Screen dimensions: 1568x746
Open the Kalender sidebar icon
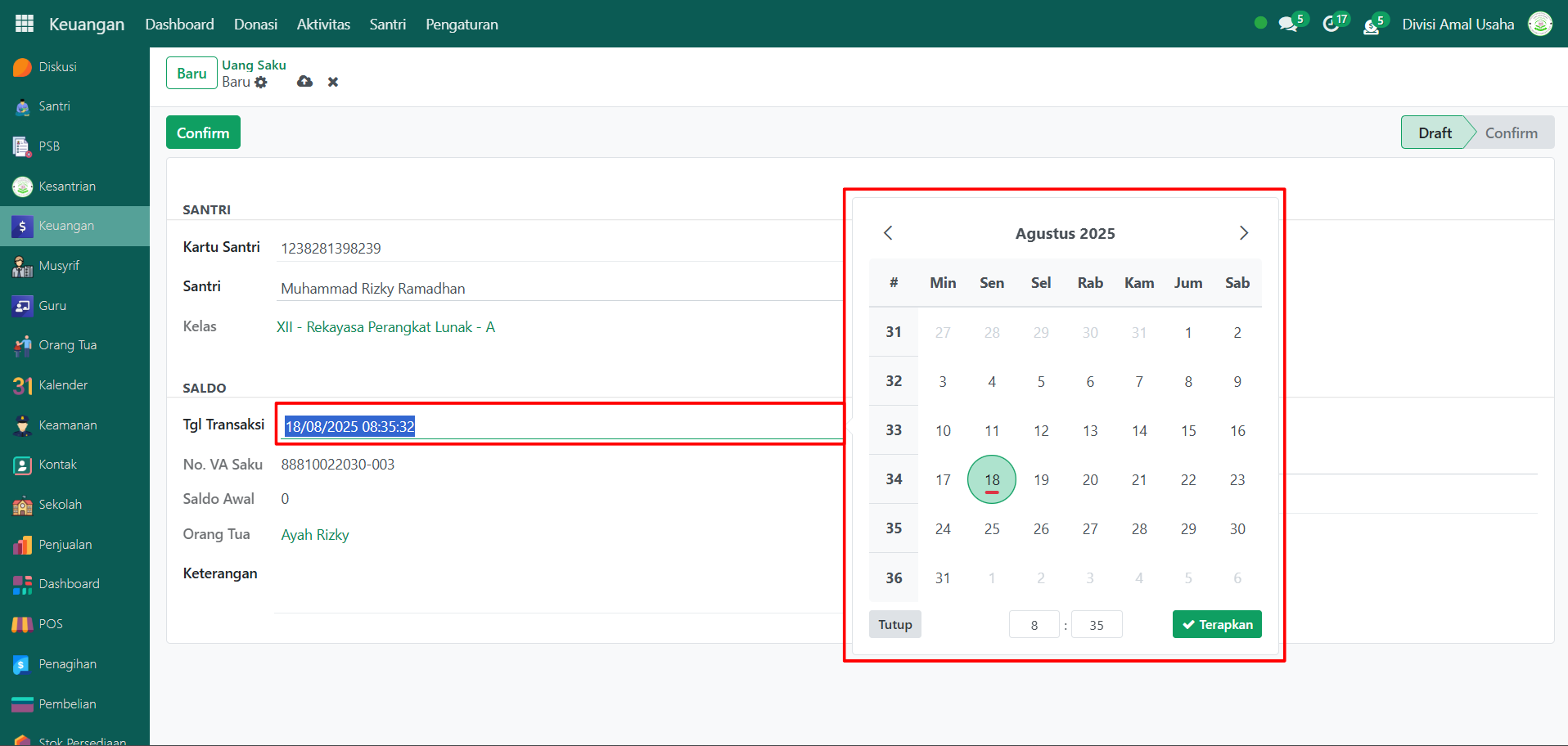[23, 385]
